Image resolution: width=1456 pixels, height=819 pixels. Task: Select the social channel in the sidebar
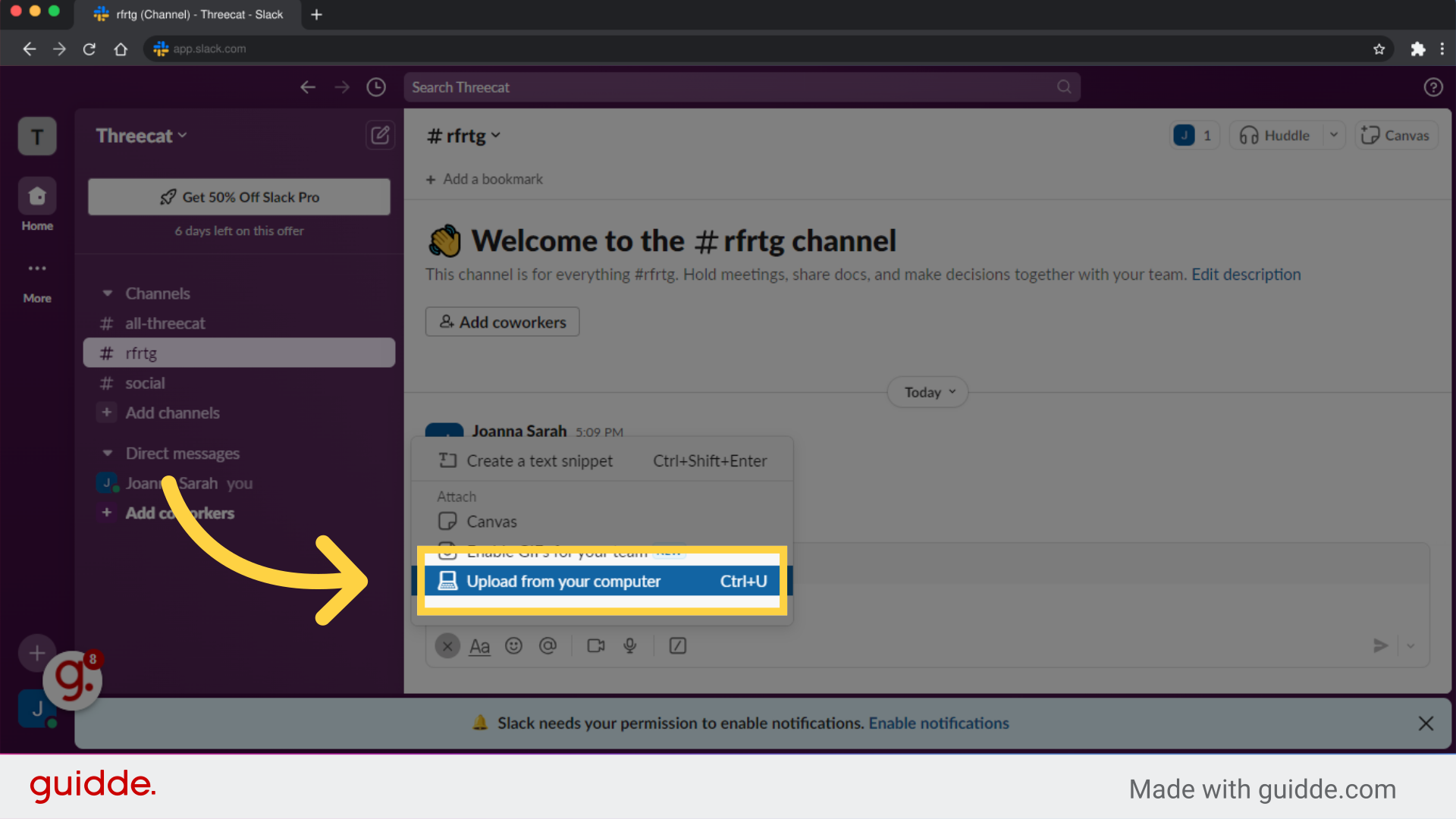point(144,383)
